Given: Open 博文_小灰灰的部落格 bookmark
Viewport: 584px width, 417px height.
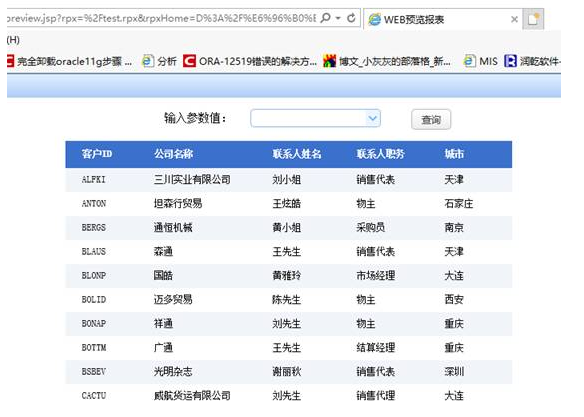Looking at the screenshot, I should pos(387,61).
